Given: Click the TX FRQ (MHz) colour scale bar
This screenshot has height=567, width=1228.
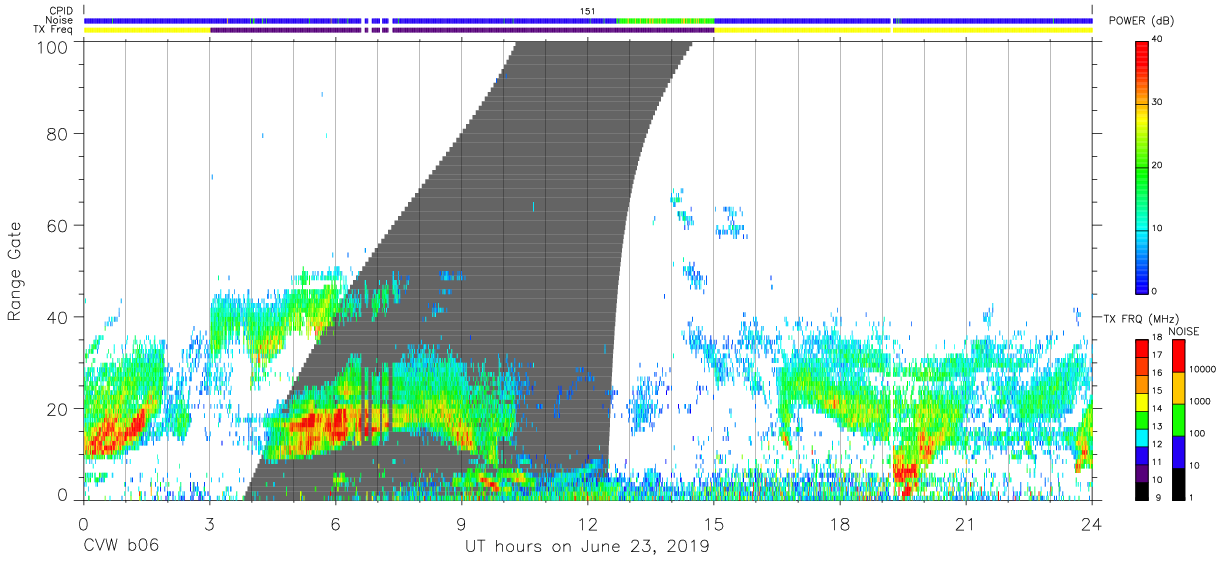Looking at the screenshot, I should pos(1142,419).
